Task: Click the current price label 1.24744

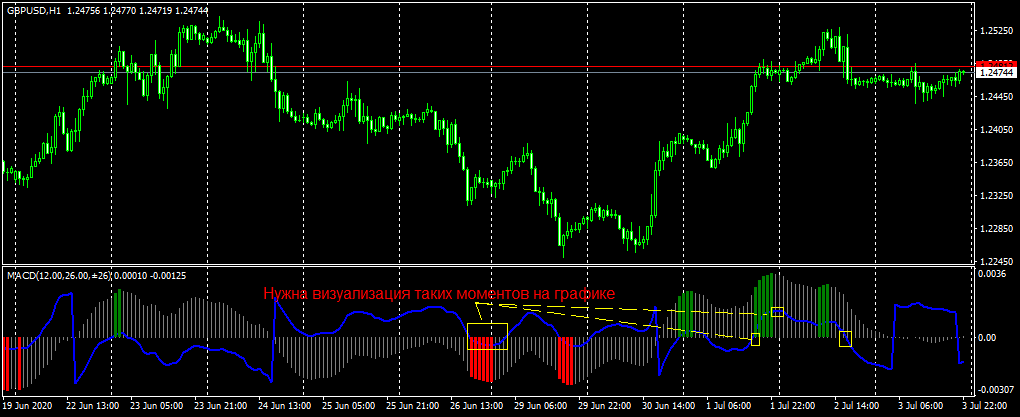Action: (996, 73)
